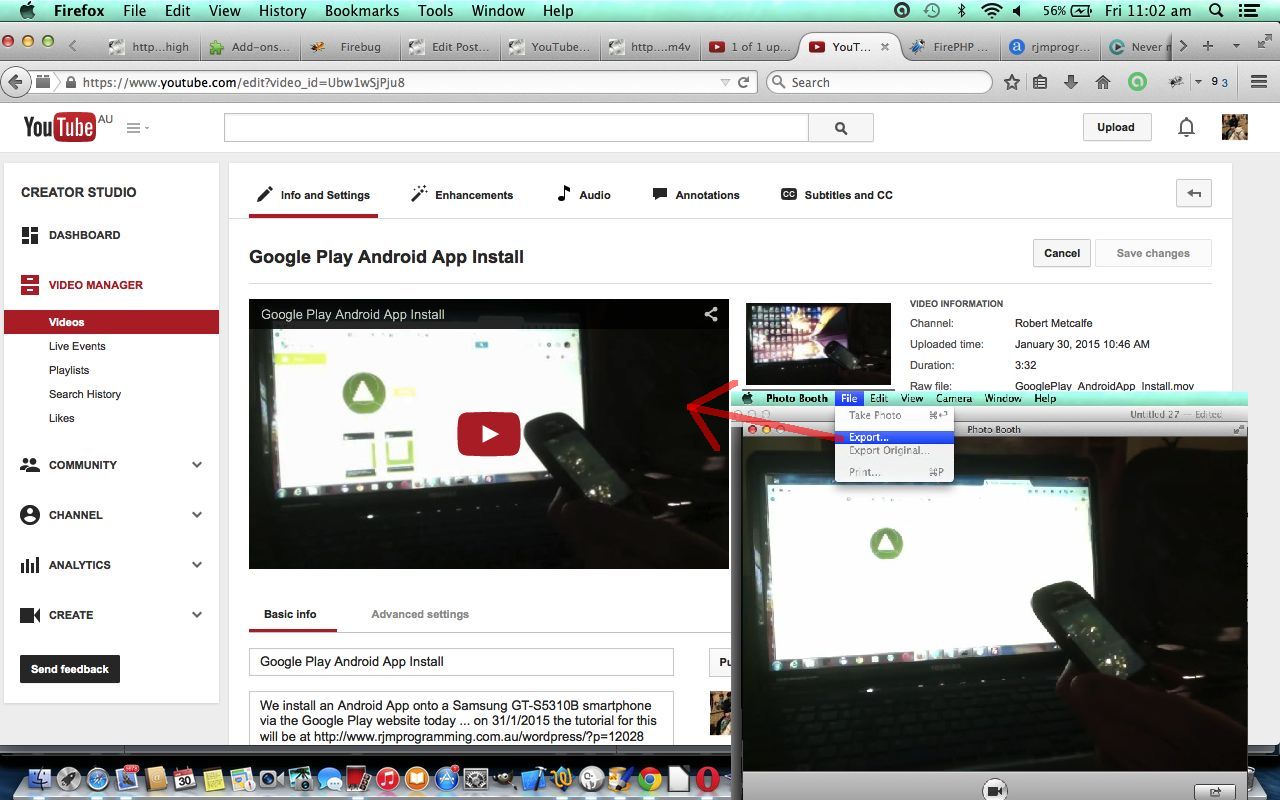This screenshot has width=1280, height=800.
Task: Open Firebug dropdown arrow
Action: click(x=1198, y=83)
